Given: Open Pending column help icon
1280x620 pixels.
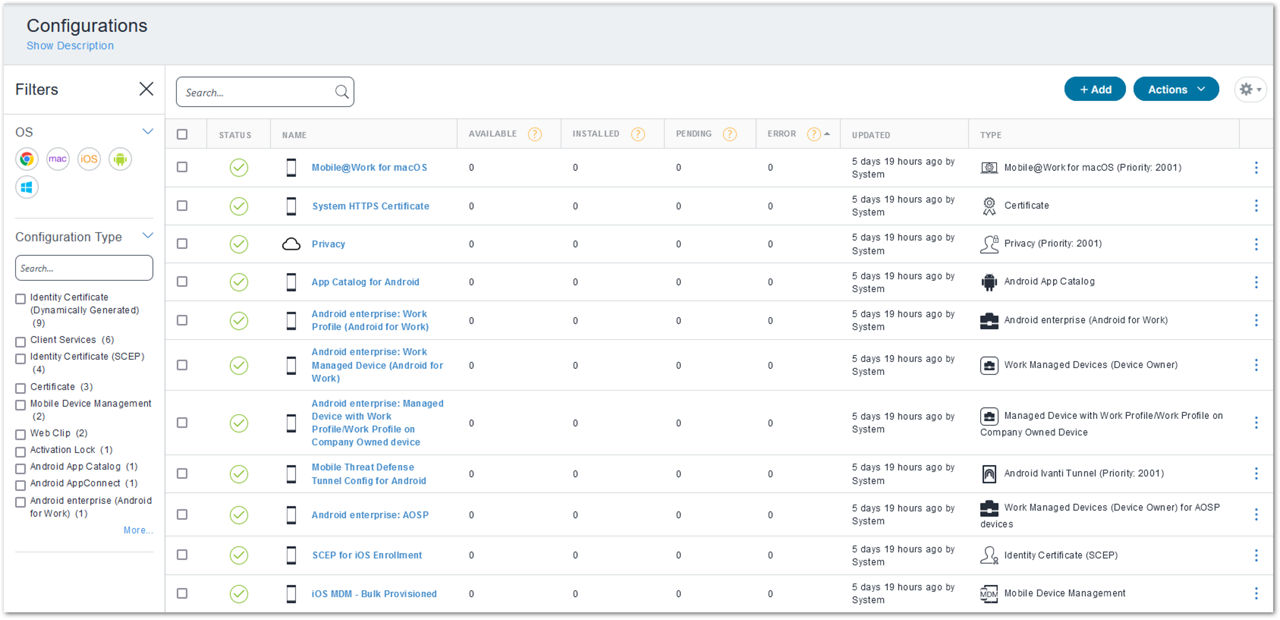Looking at the screenshot, I should tap(730, 134).
